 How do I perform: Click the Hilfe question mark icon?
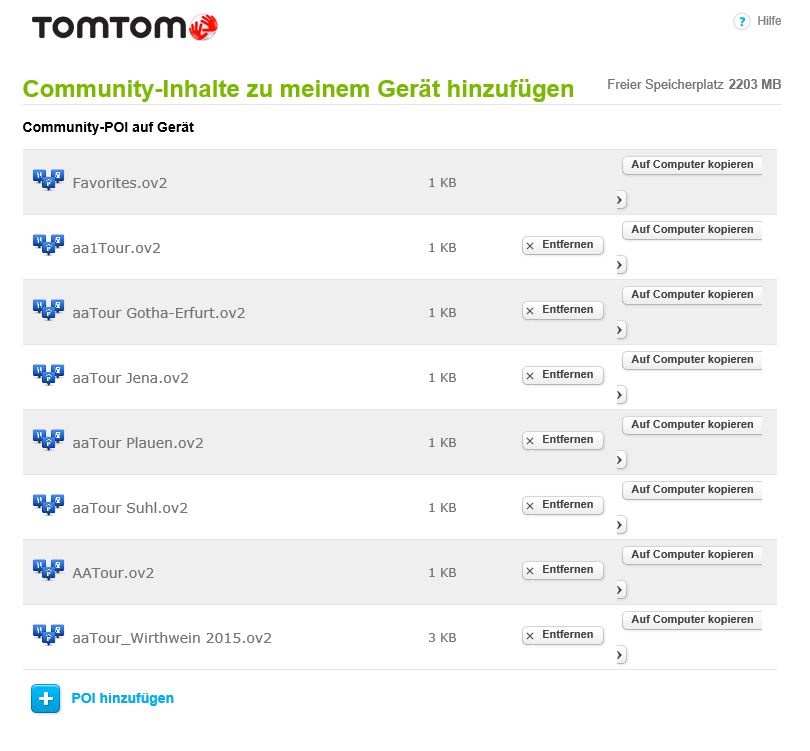click(x=742, y=22)
